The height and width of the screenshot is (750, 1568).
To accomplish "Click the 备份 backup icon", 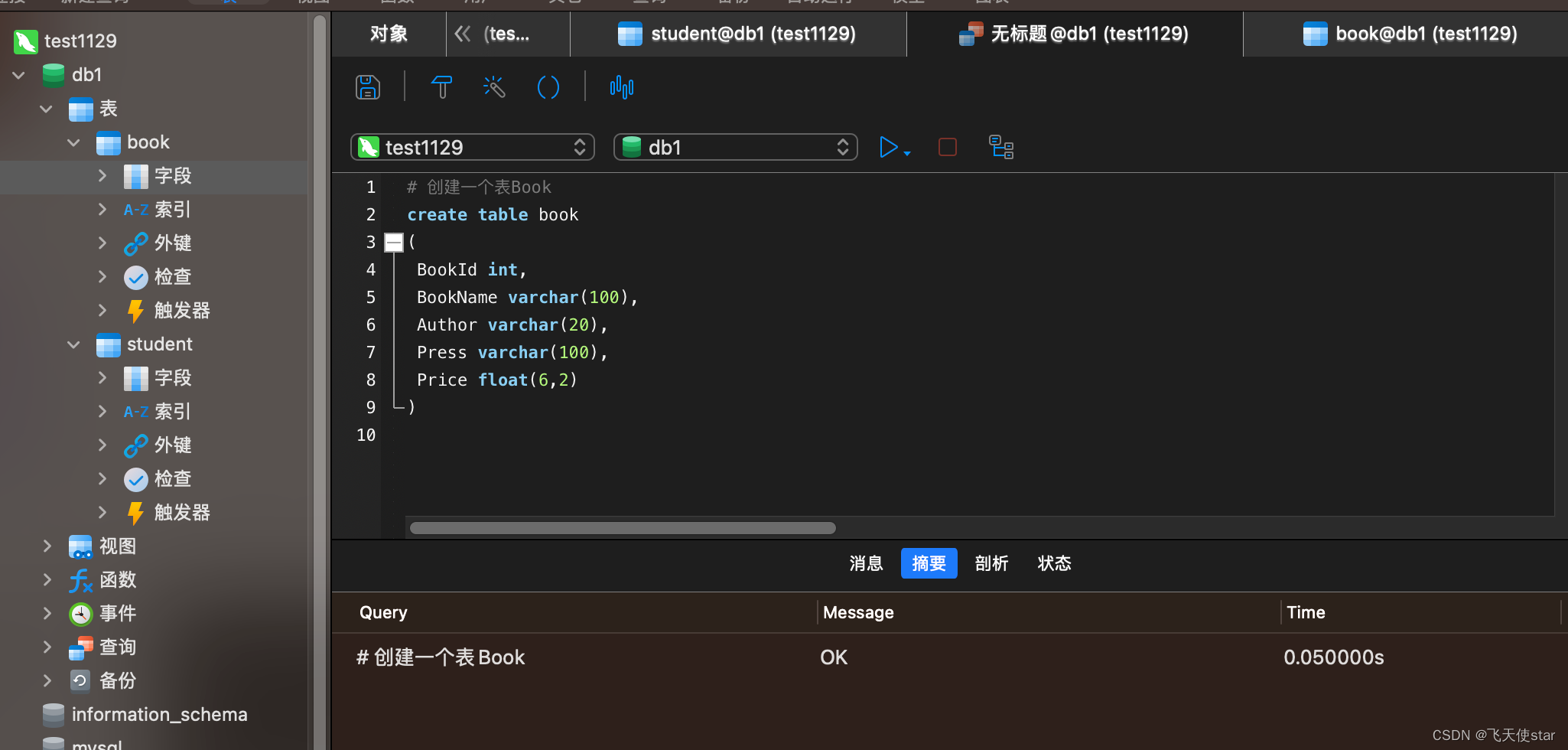I will [x=81, y=681].
